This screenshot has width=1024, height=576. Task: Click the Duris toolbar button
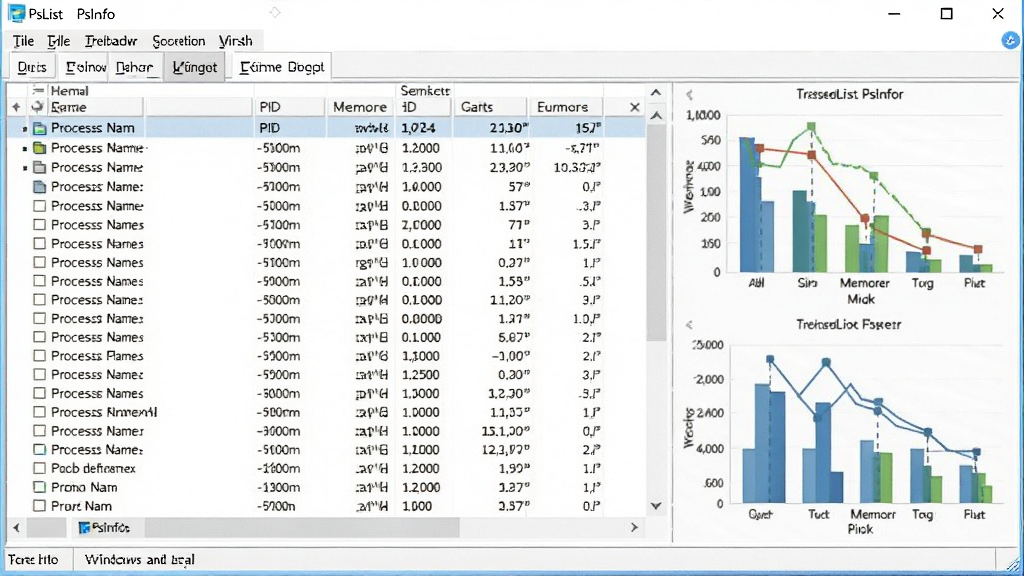pyautogui.click(x=32, y=67)
